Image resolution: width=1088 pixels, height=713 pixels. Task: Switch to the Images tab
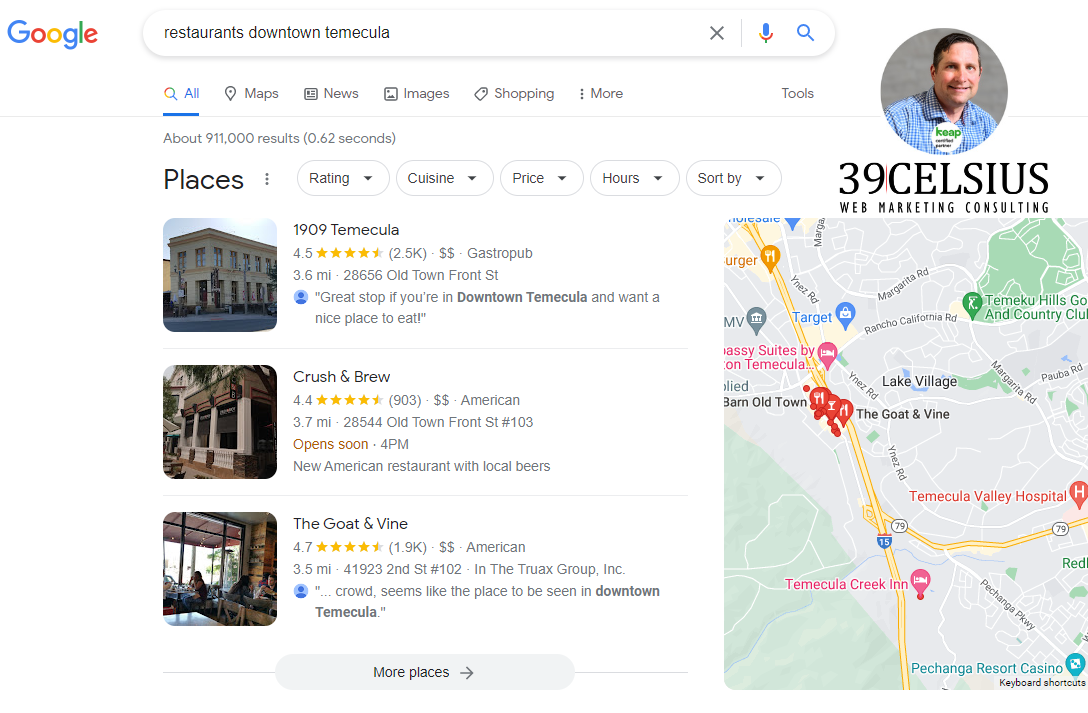click(x=417, y=94)
